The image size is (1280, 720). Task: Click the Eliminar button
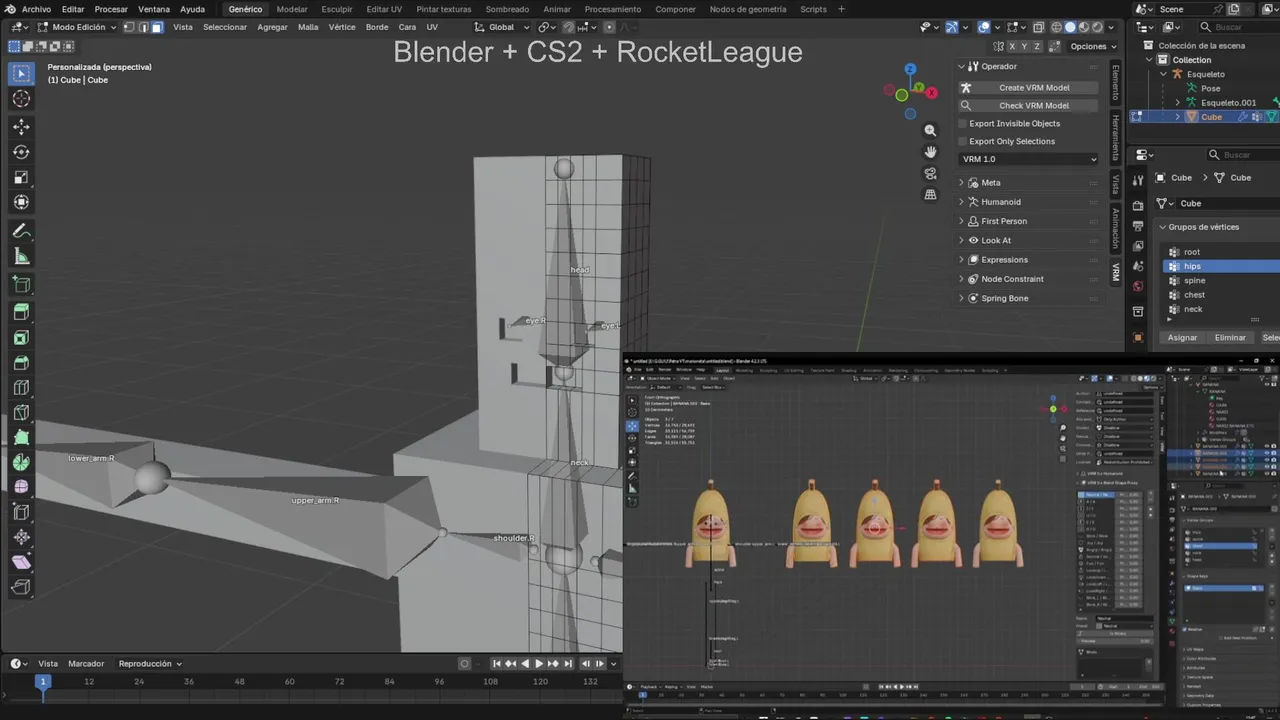1230,337
